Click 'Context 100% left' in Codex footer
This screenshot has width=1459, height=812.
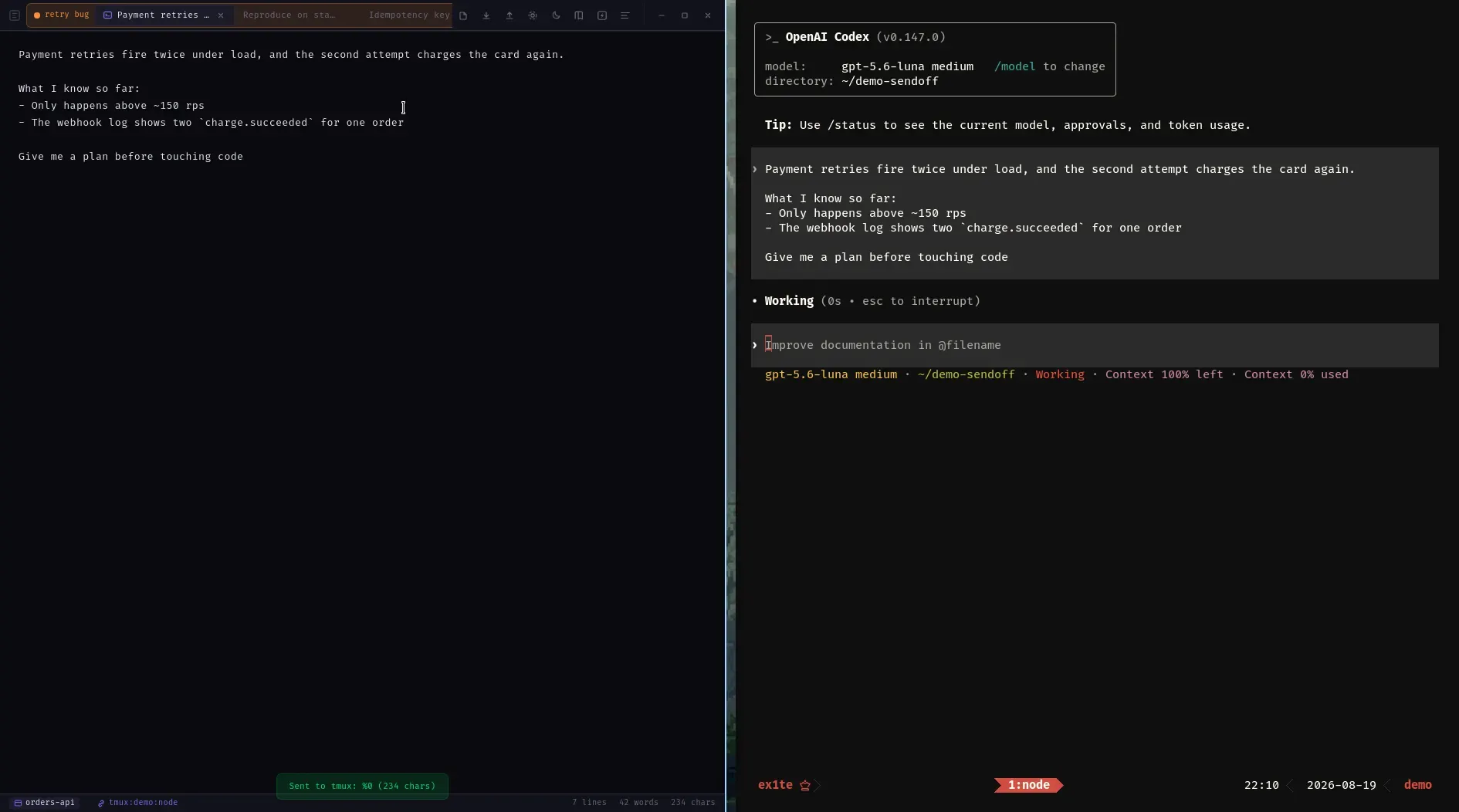(x=1164, y=374)
